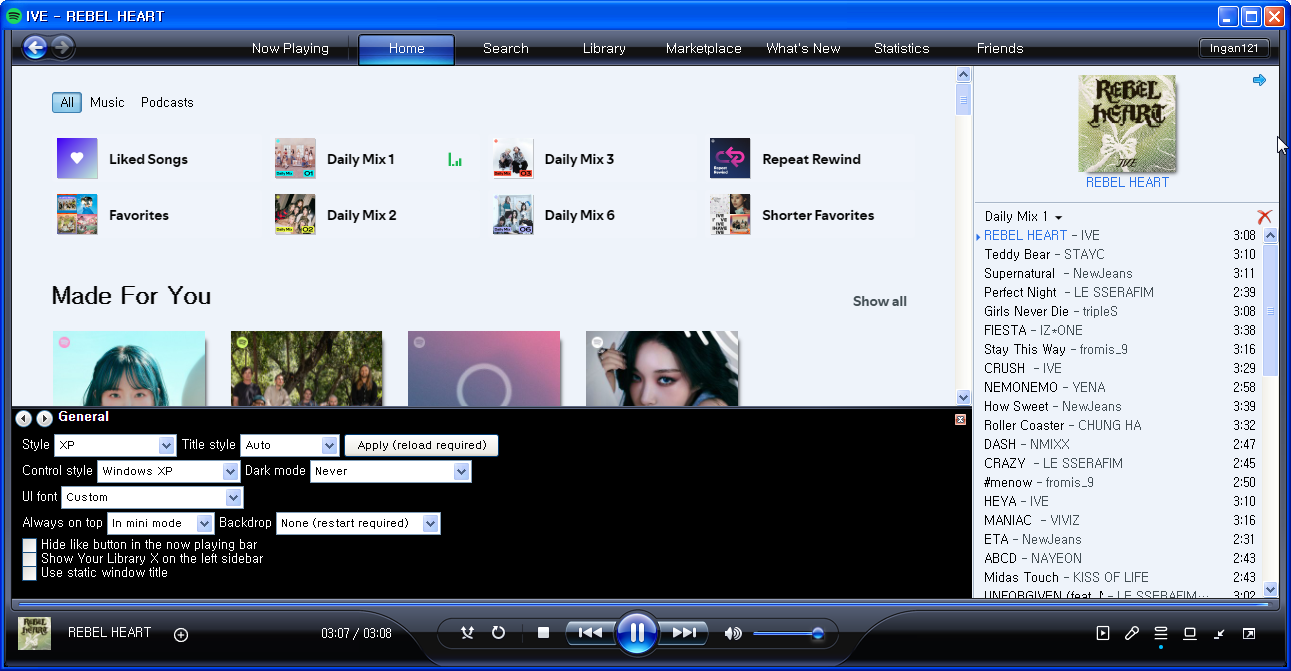Pause the current song
The image size is (1291, 671).
coord(637,633)
